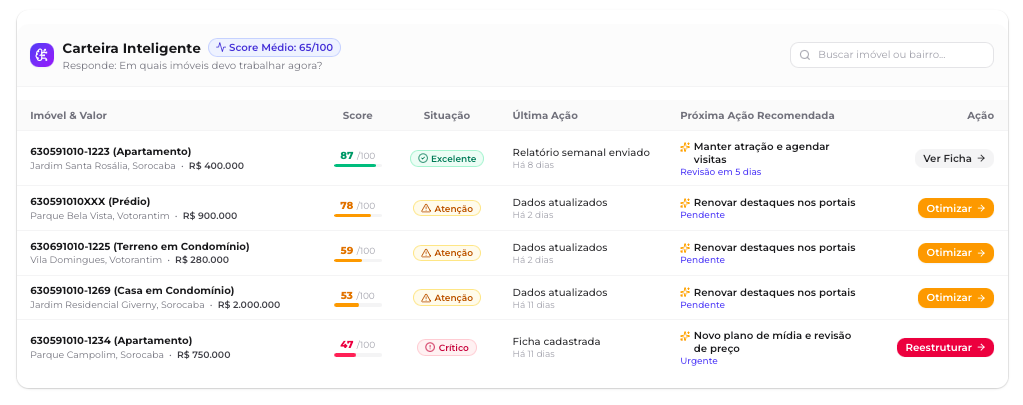Click the pulse icon in Score Médio badge

[x=221, y=48]
